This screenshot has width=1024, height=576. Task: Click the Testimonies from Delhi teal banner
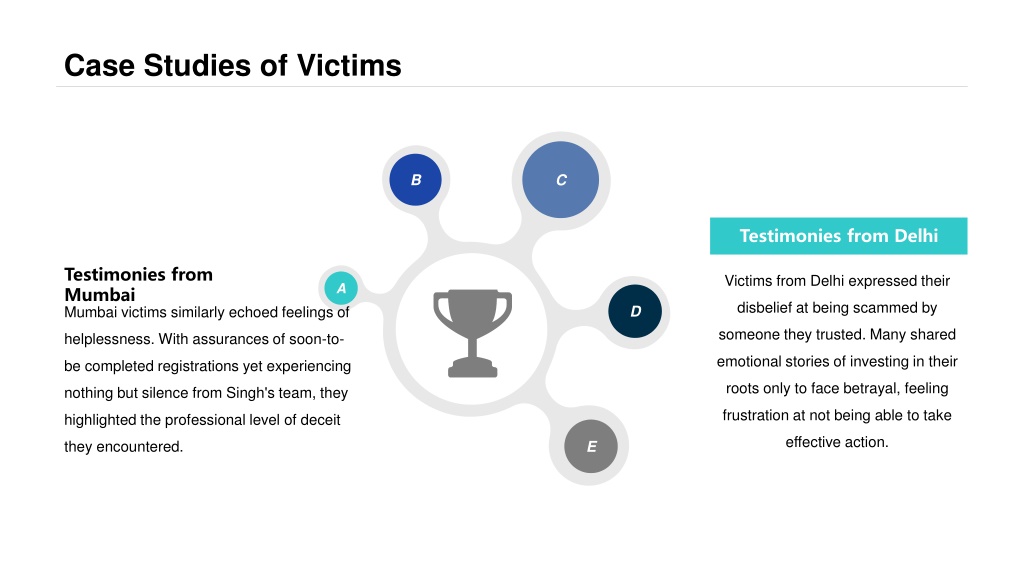[x=839, y=236]
